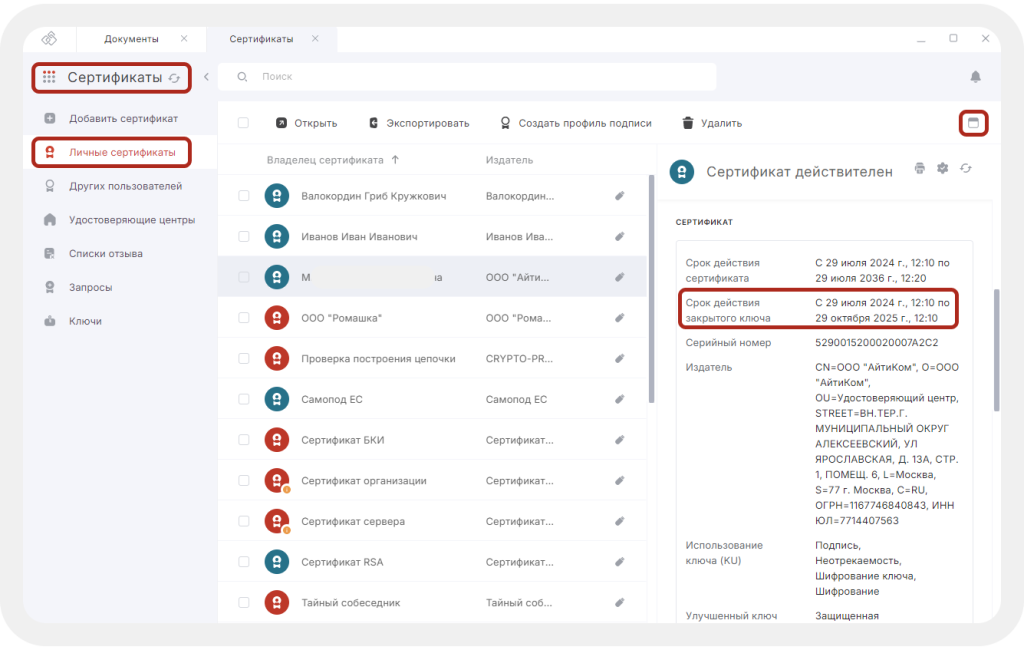Collapse the sidebar with chevron arrow
Viewport: 1024px width, 650px height.
click(206, 77)
